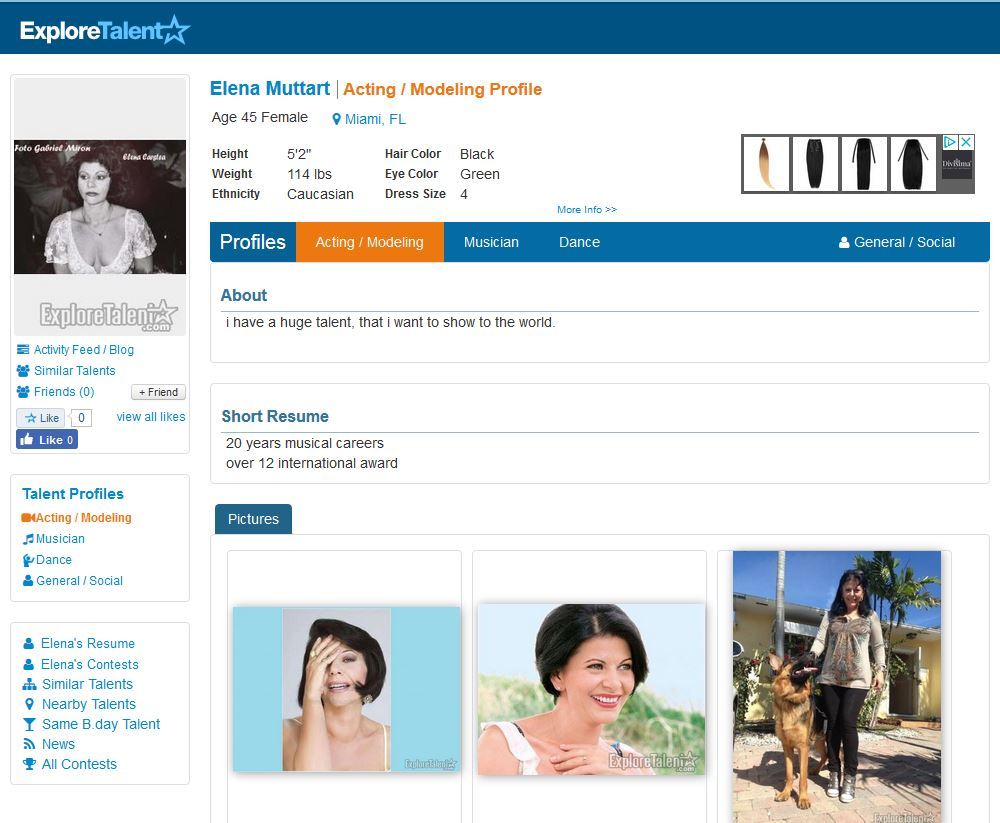Open the black-and-white profile photo
This screenshot has width=1000, height=823.
tap(99, 207)
